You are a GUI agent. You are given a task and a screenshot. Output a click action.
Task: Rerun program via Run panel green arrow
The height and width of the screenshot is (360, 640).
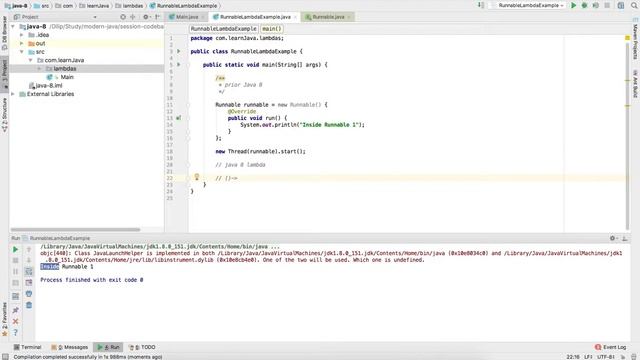[x=16, y=249]
